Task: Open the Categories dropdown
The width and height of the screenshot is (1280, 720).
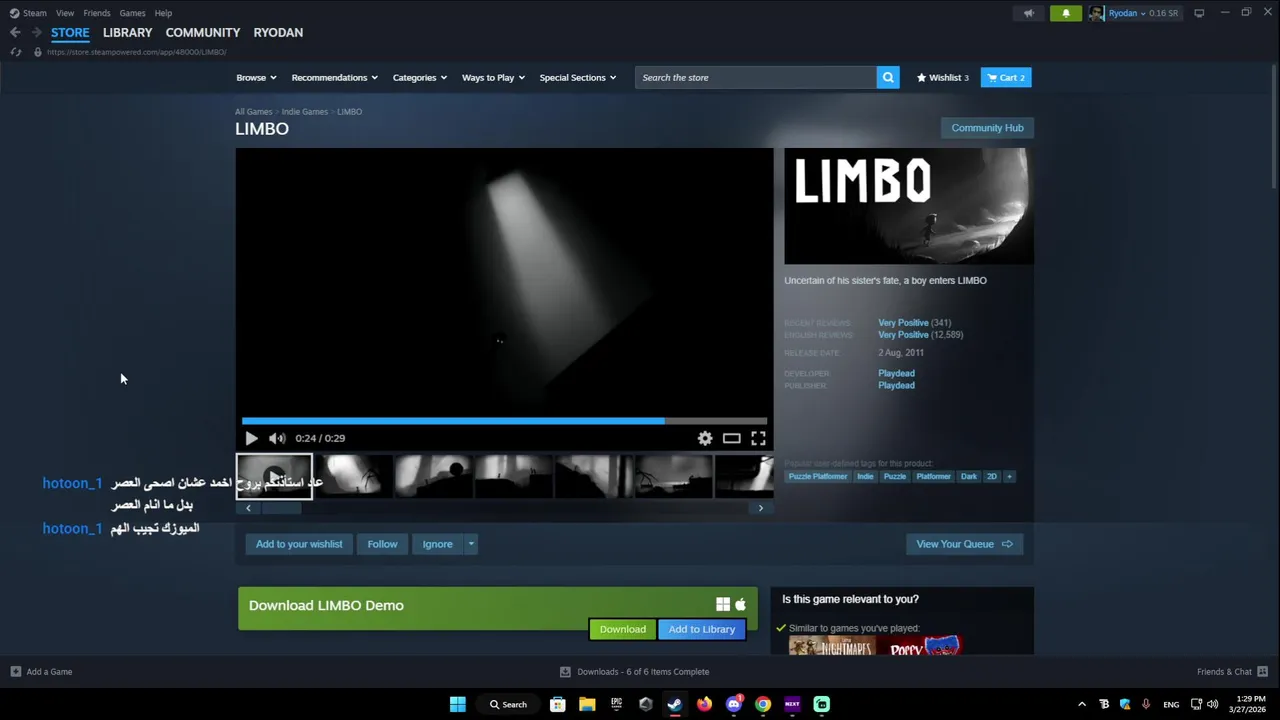Action: click(419, 78)
